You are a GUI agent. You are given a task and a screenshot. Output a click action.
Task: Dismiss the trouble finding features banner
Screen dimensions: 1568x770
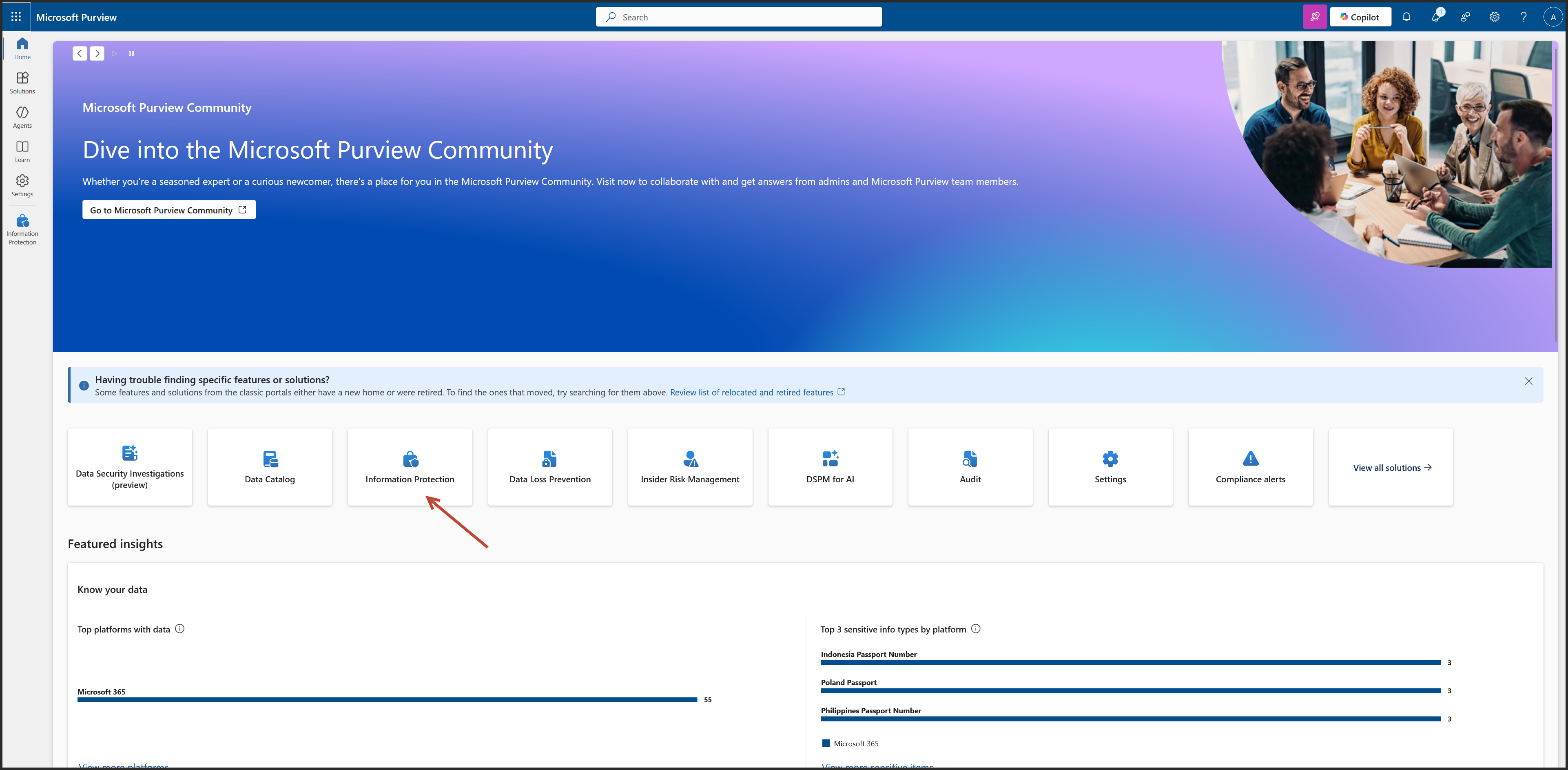1528,381
